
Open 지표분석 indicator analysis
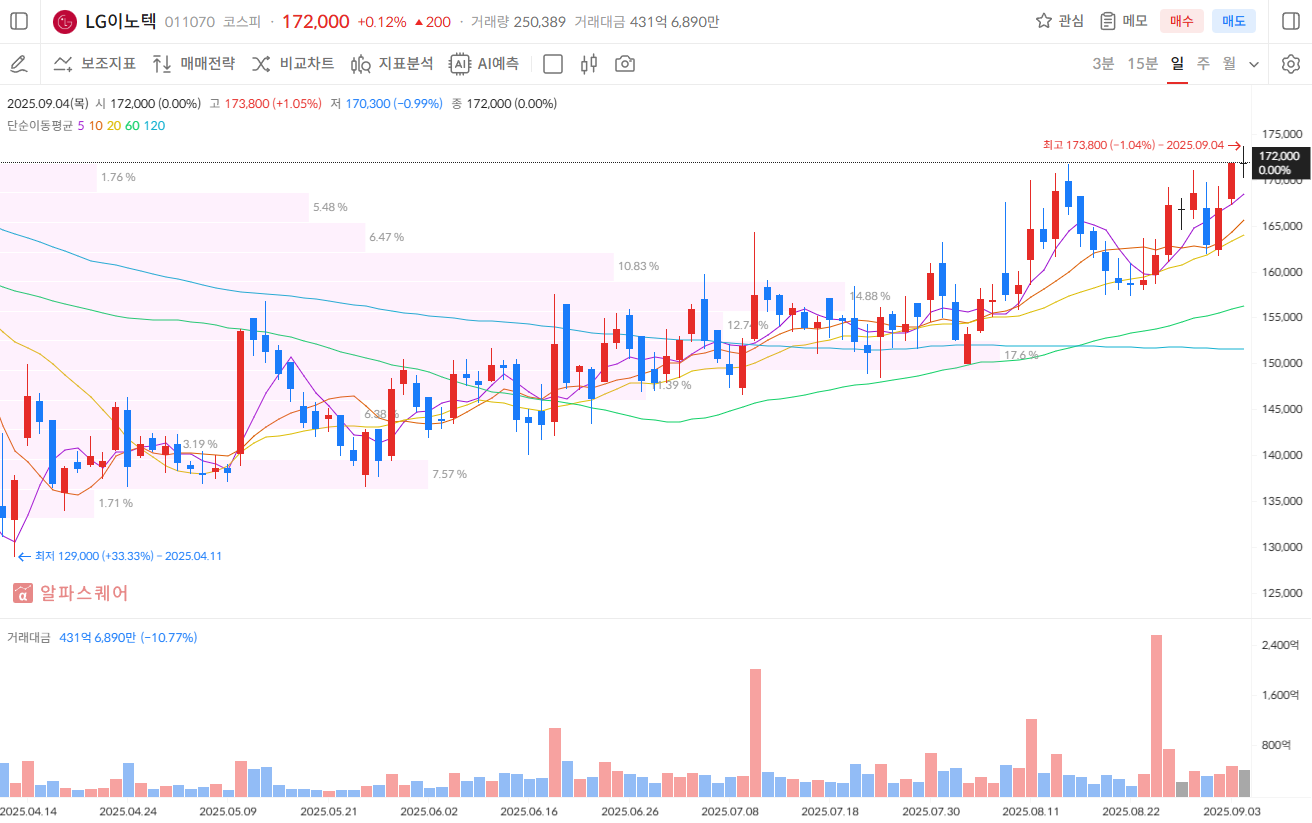coord(392,64)
